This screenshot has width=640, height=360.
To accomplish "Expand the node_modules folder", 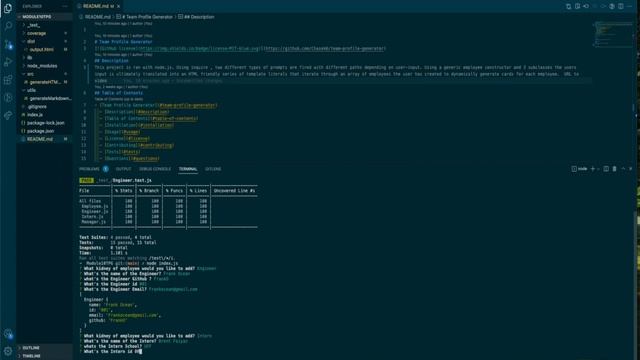I will pos(44,66).
